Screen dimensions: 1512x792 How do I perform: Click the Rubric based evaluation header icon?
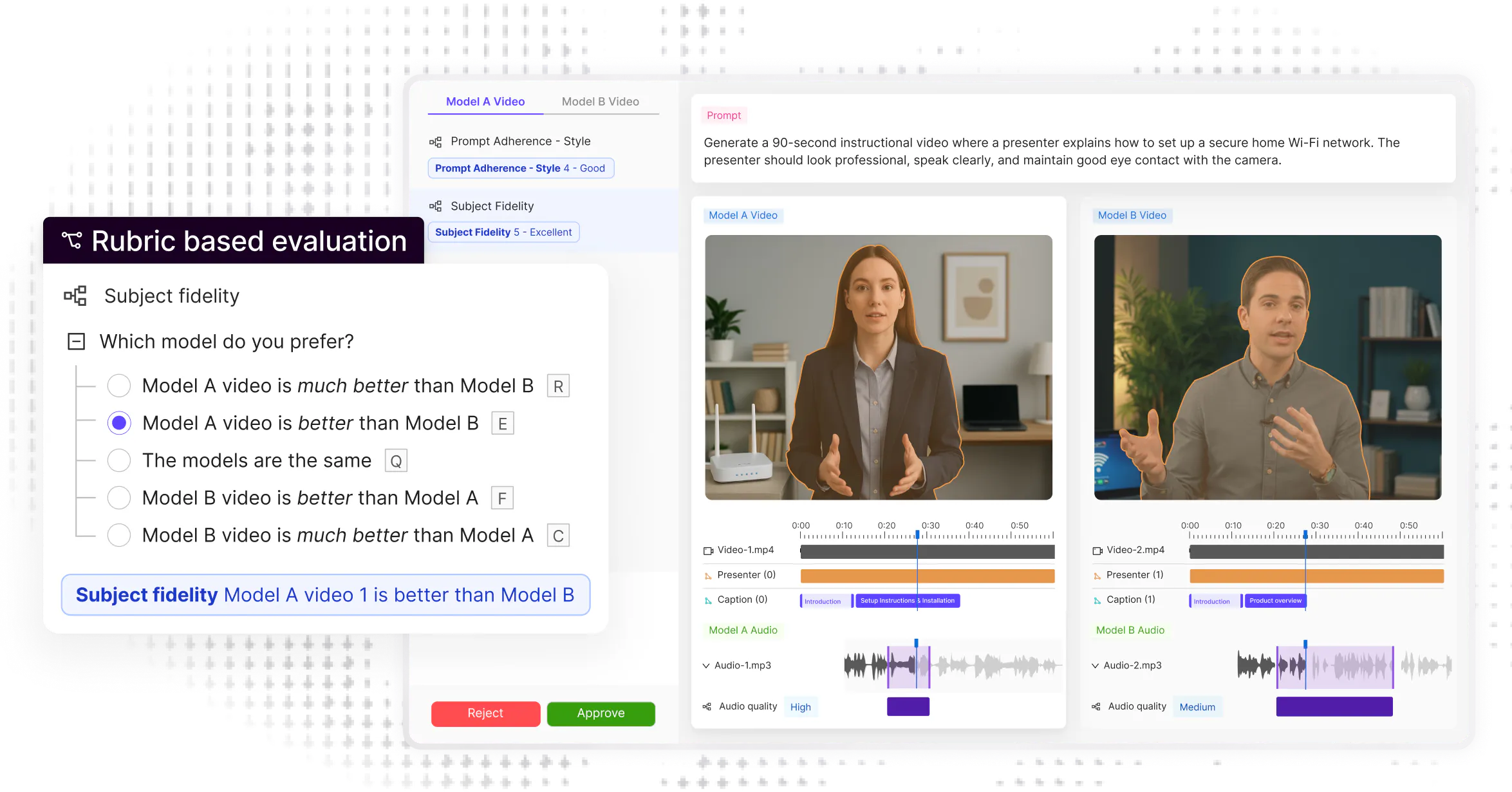tap(71, 241)
